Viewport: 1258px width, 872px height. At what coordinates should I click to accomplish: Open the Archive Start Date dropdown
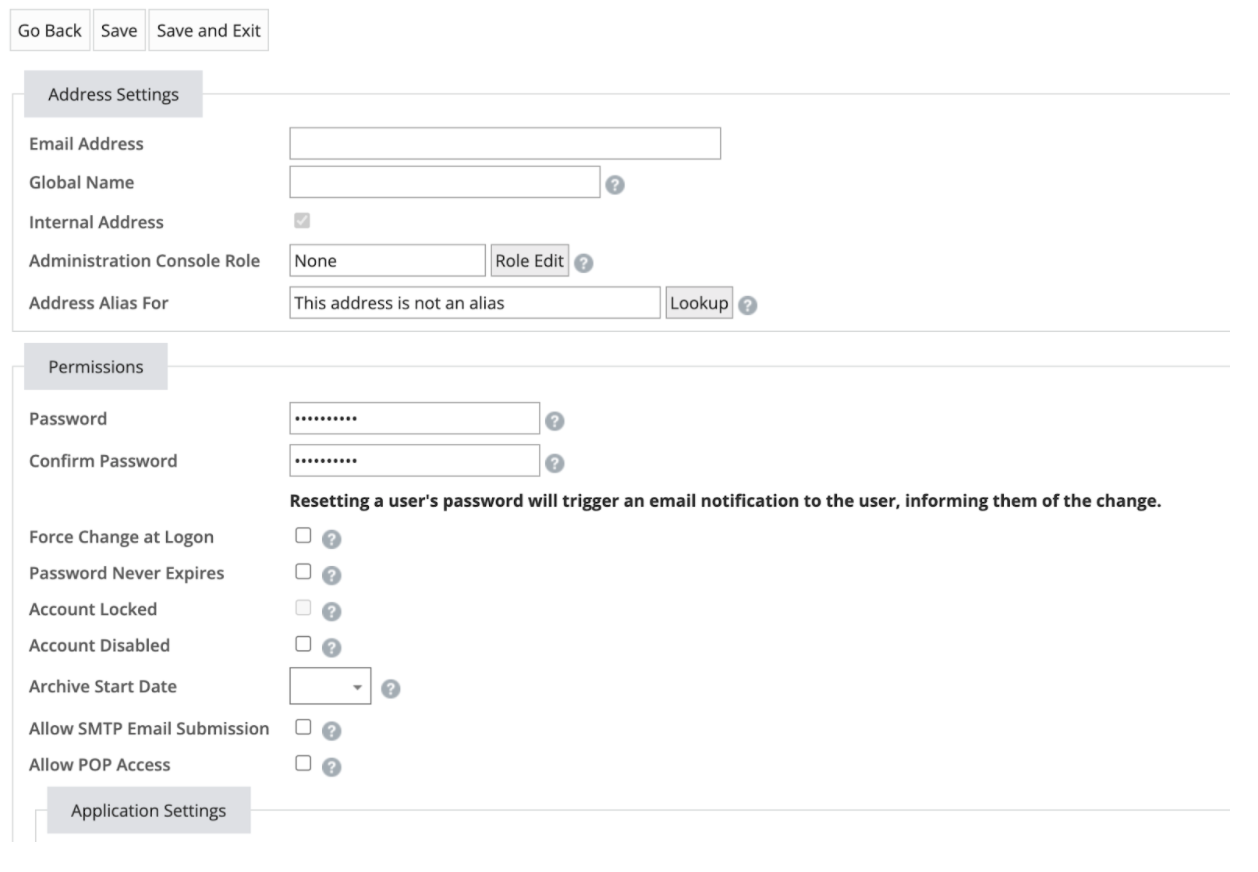pos(358,686)
